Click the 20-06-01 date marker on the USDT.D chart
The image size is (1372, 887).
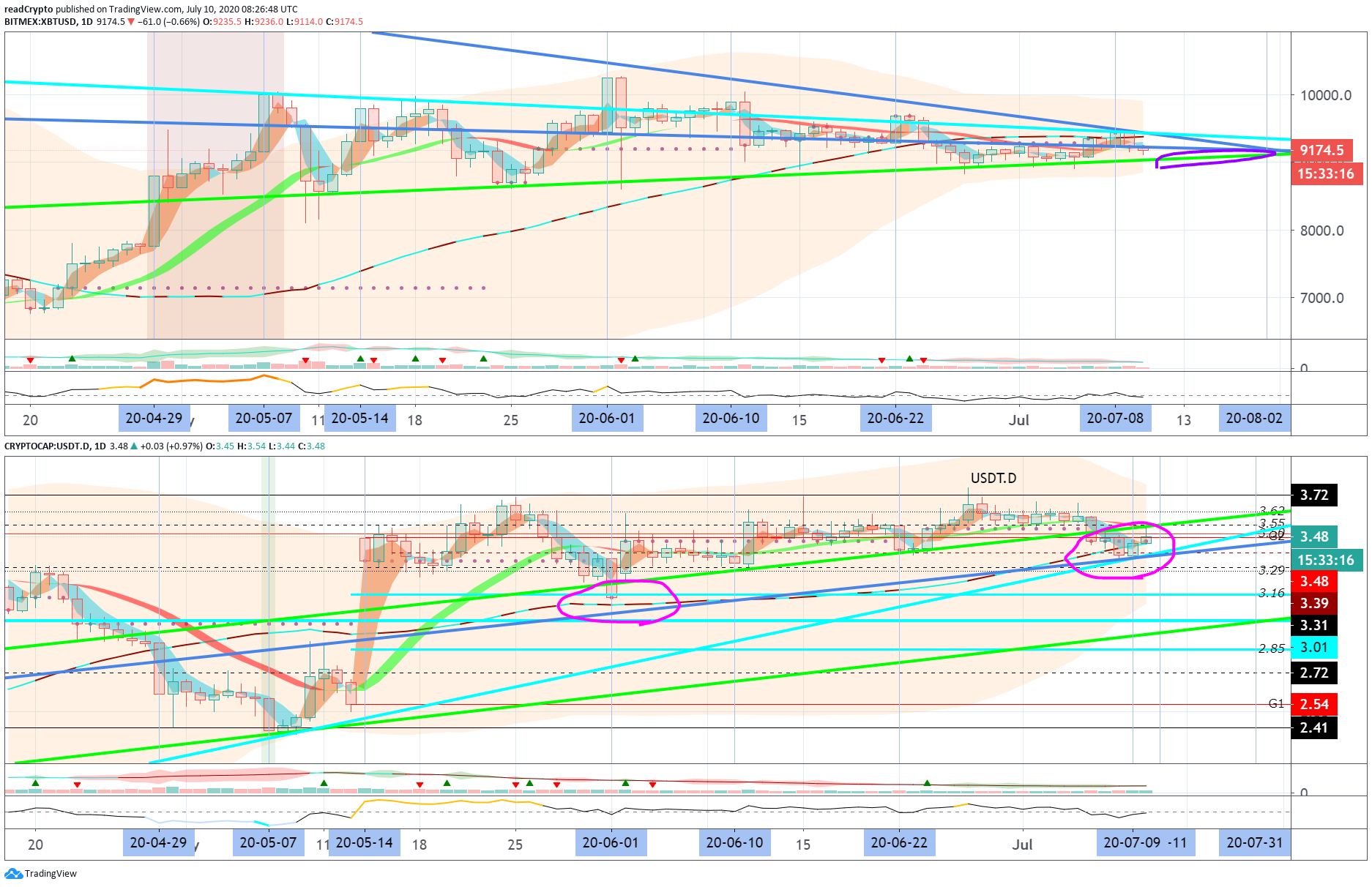(x=611, y=843)
